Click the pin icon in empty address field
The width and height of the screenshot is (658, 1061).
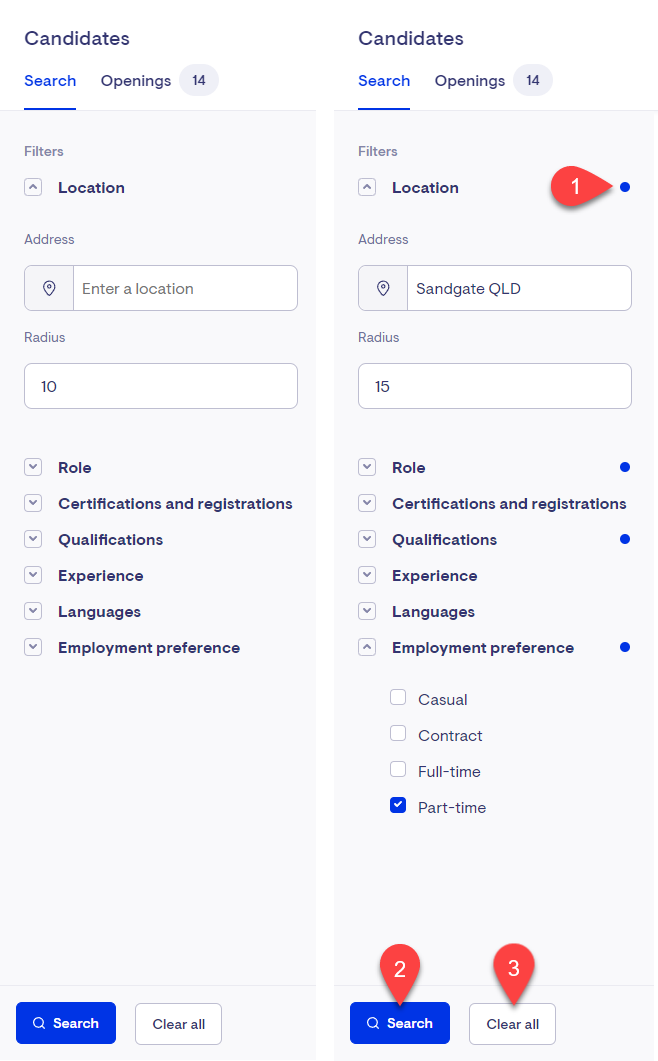49,288
